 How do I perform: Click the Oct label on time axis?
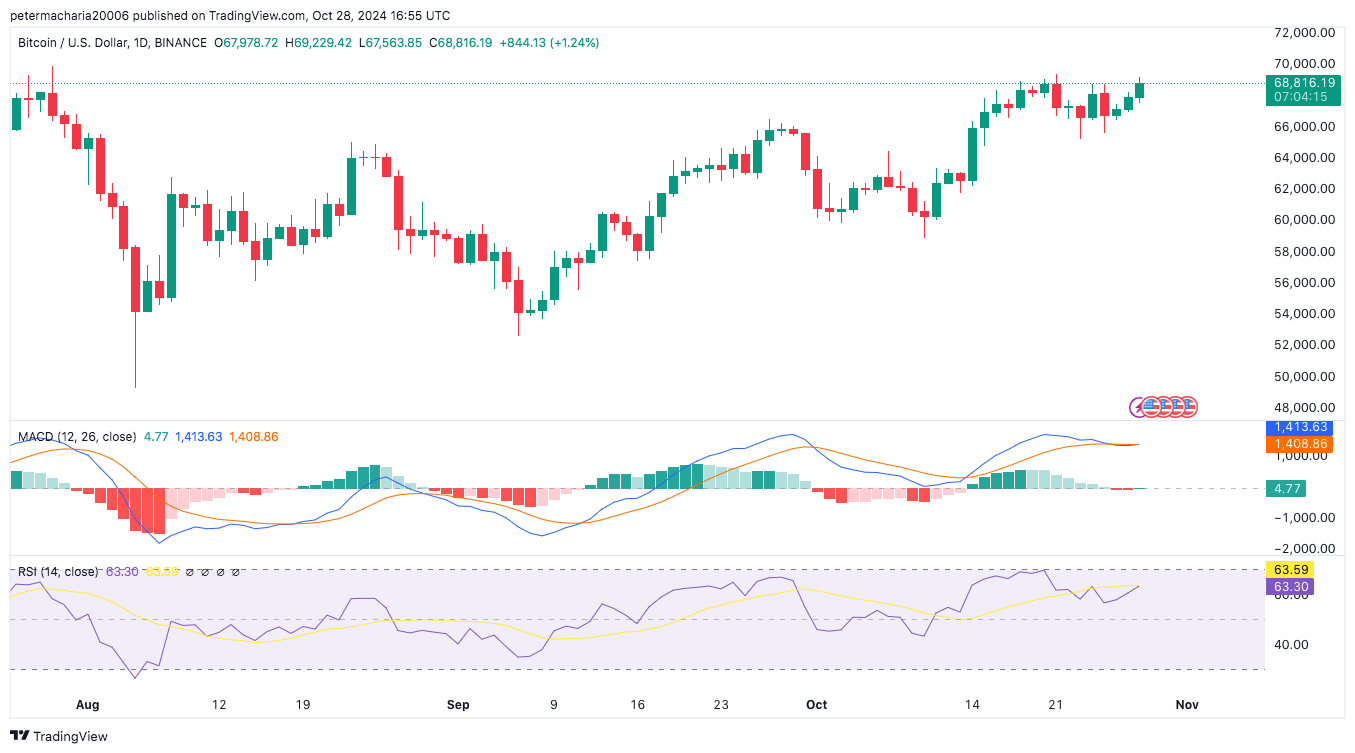point(816,704)
